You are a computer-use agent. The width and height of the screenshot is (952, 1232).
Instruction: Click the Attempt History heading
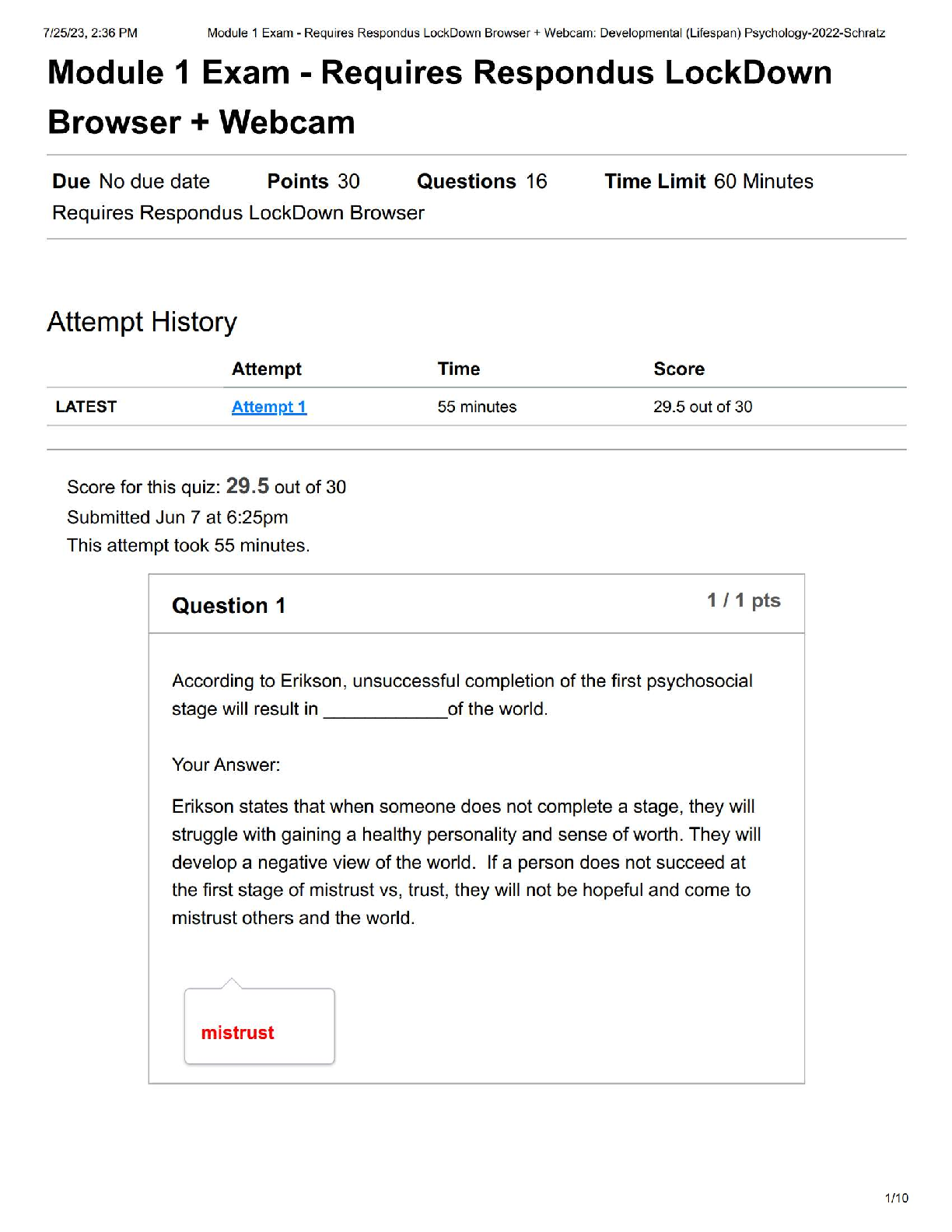[142, 322]
